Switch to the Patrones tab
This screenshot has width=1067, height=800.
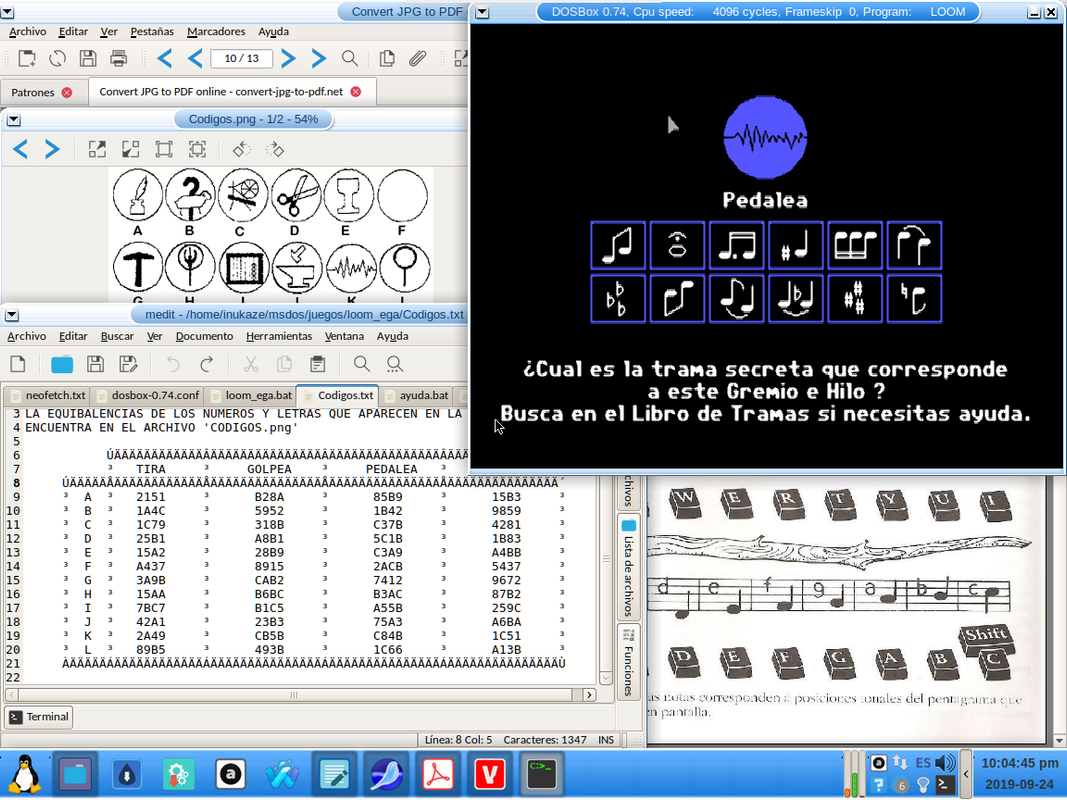[33, 93]
